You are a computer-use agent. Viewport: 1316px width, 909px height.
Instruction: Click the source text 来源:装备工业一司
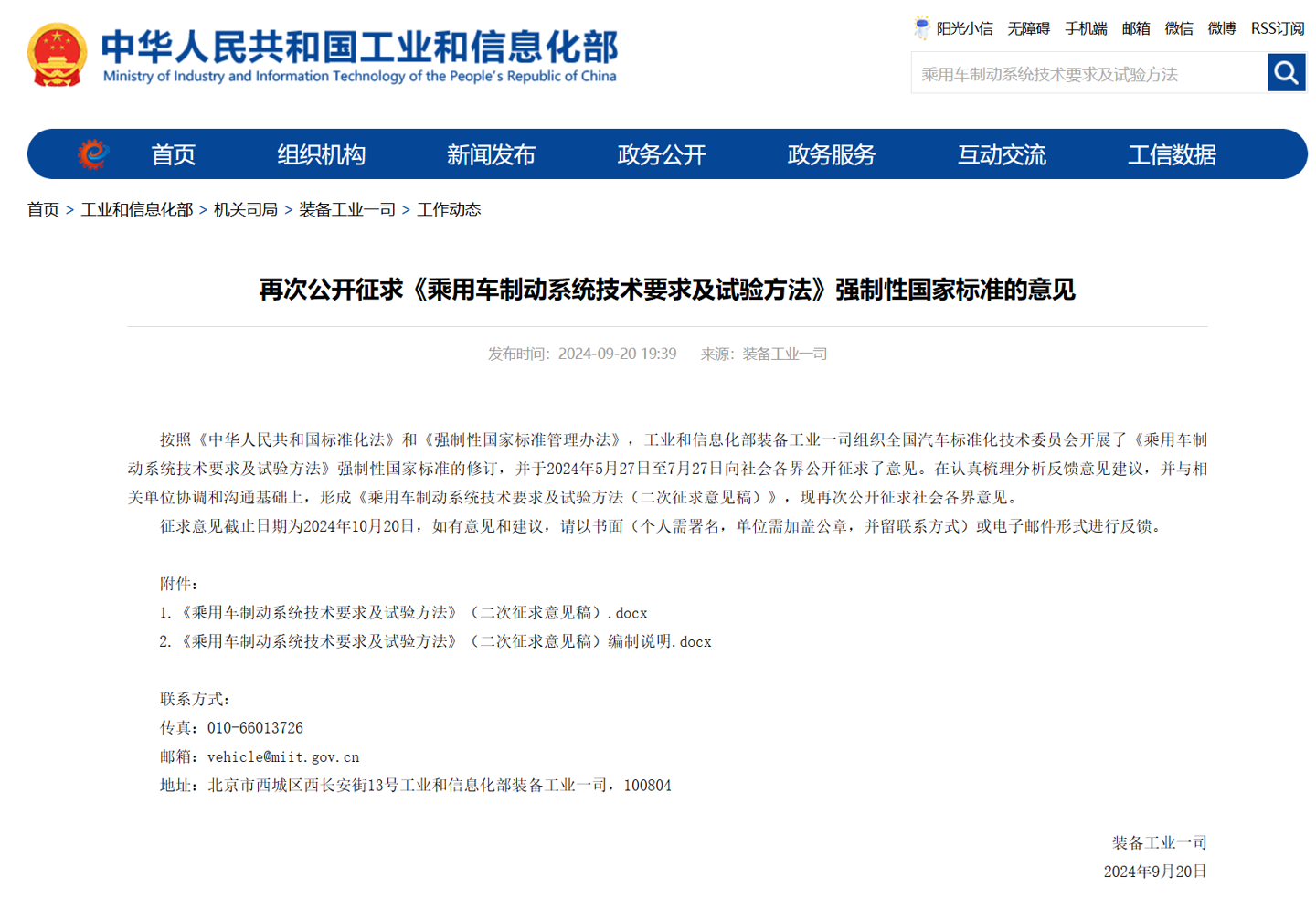(x=764, y=354)
